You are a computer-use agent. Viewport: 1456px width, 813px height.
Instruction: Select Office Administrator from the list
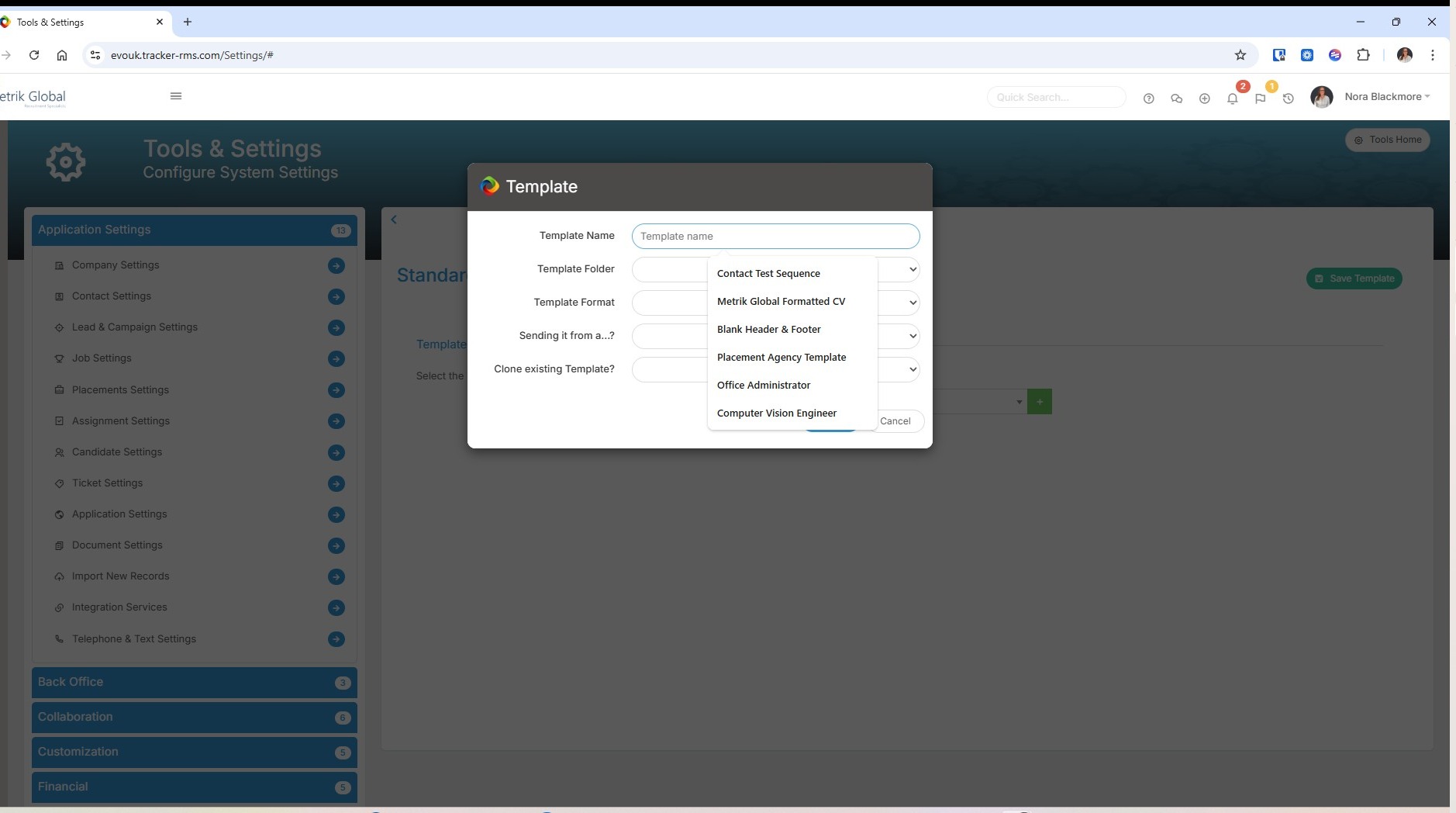point(792,386)
